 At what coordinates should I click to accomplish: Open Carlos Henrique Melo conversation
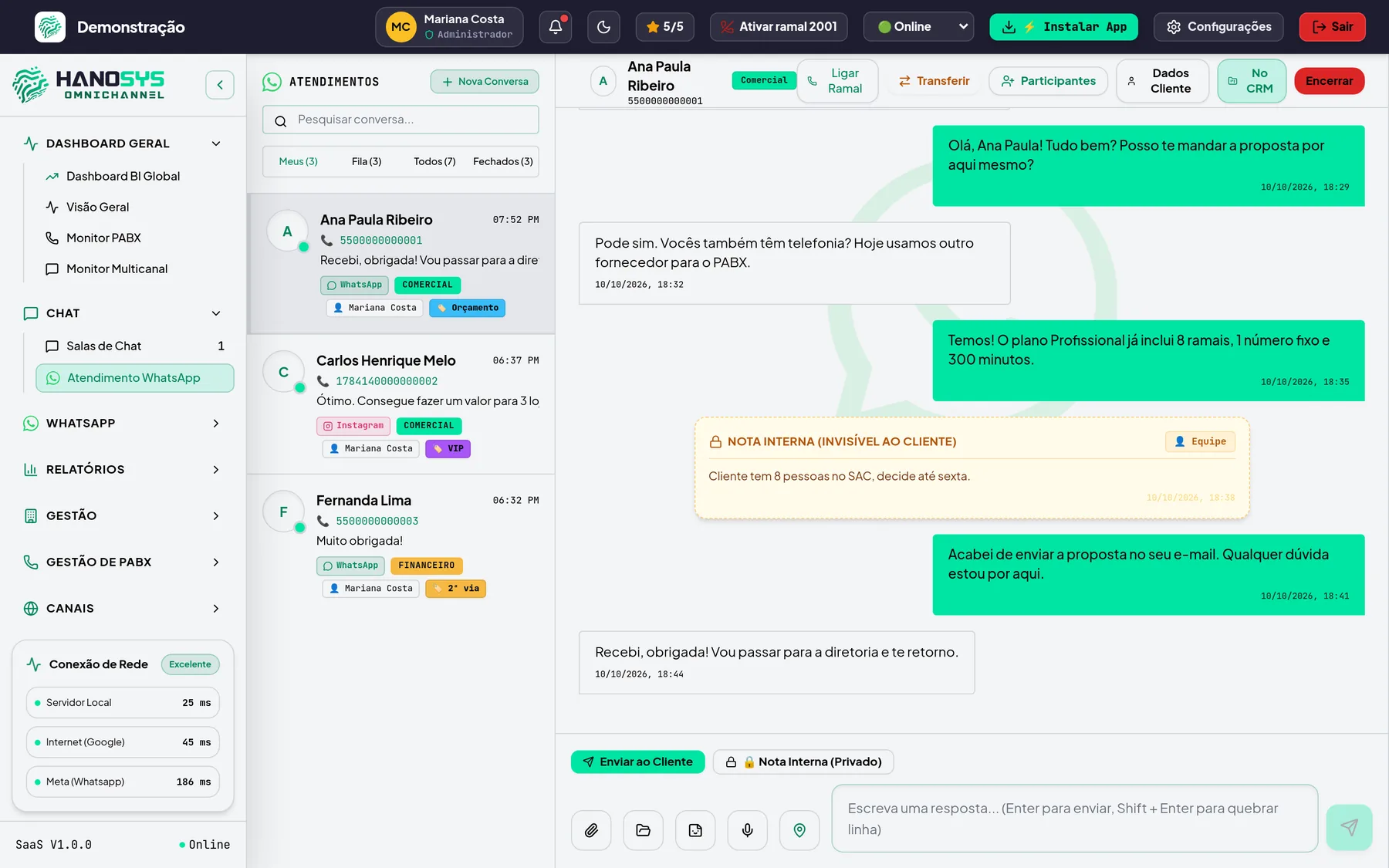click(401, 404)
